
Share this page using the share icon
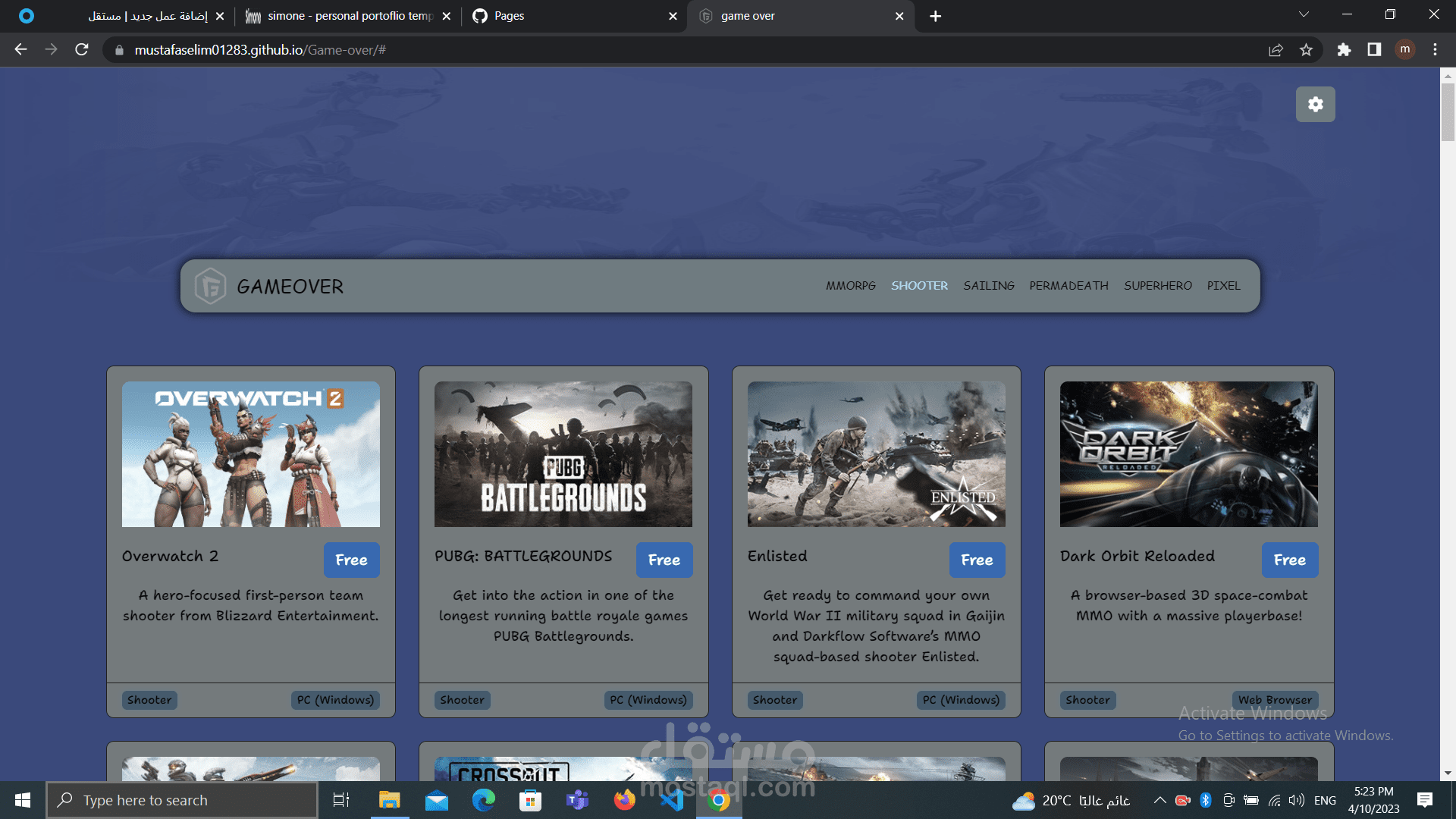click(x=1276, y=50)
